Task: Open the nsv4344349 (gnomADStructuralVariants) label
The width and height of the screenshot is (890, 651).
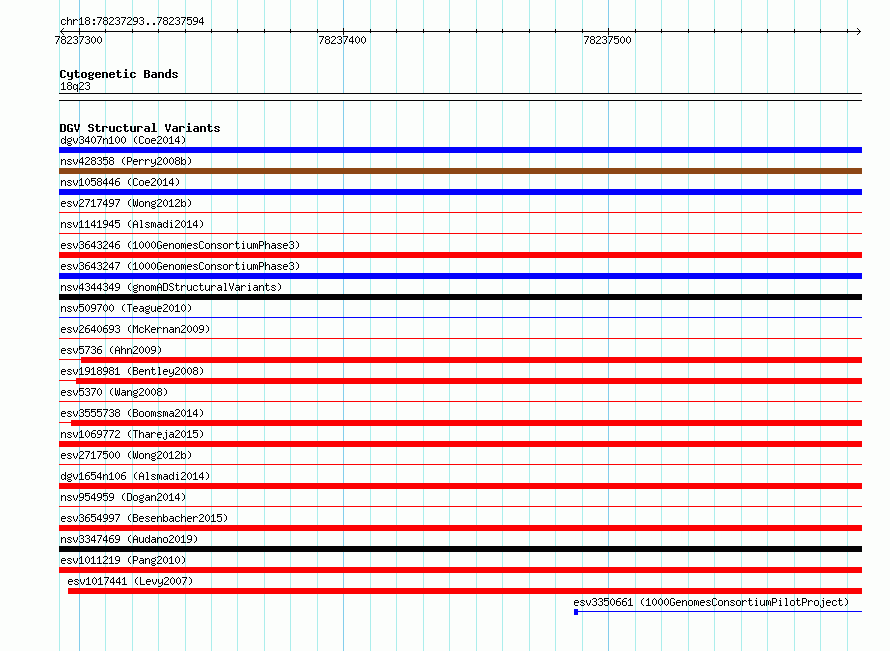Action: click(171, 287)
